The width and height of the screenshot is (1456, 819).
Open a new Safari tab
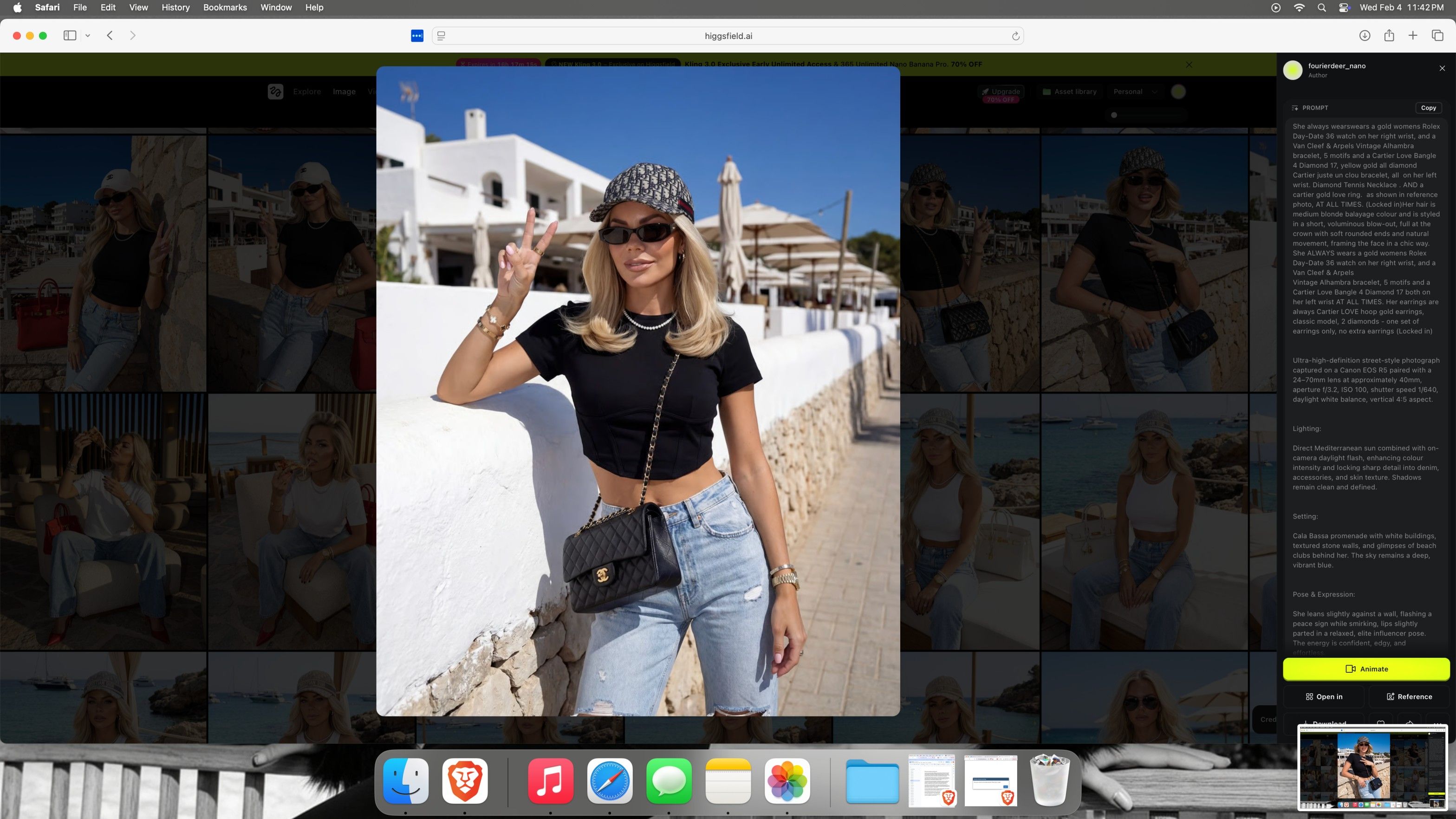(x=1412, y=36)
